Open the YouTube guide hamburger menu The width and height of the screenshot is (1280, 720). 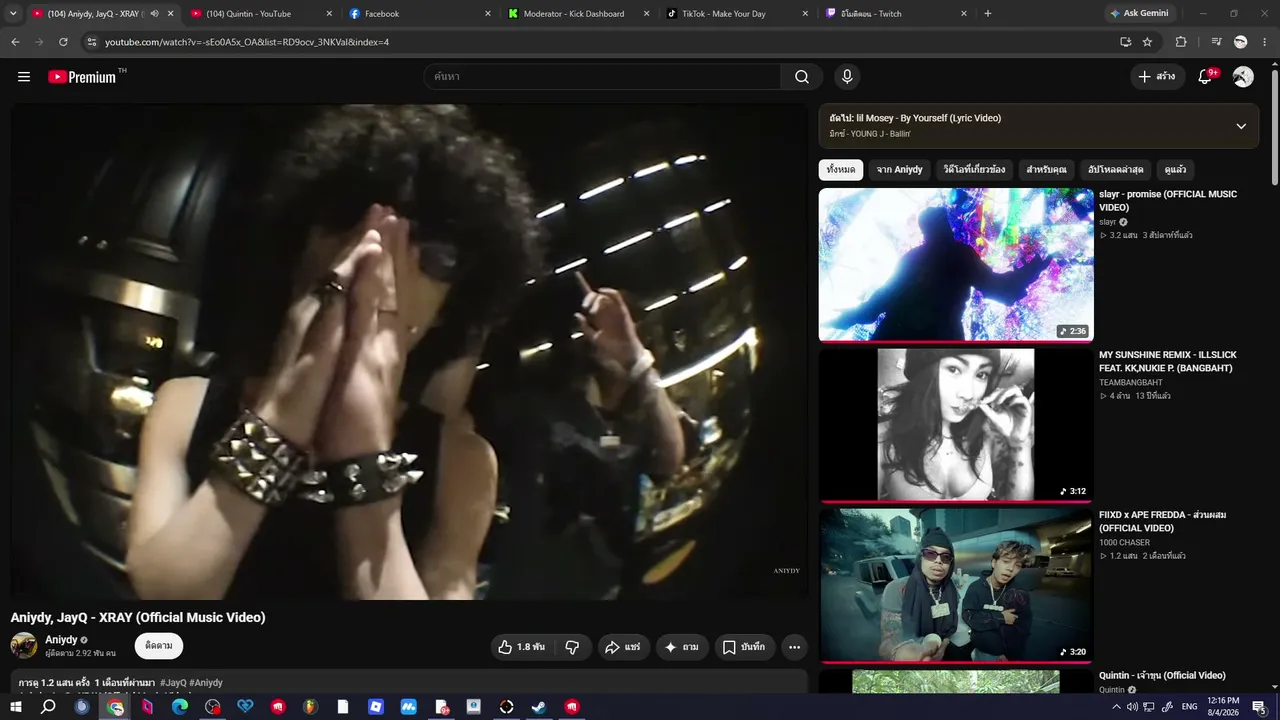coord(24,77)
